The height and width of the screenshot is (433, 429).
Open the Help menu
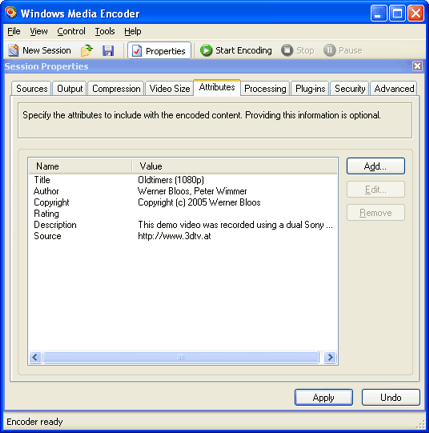(x=133, y=31)
